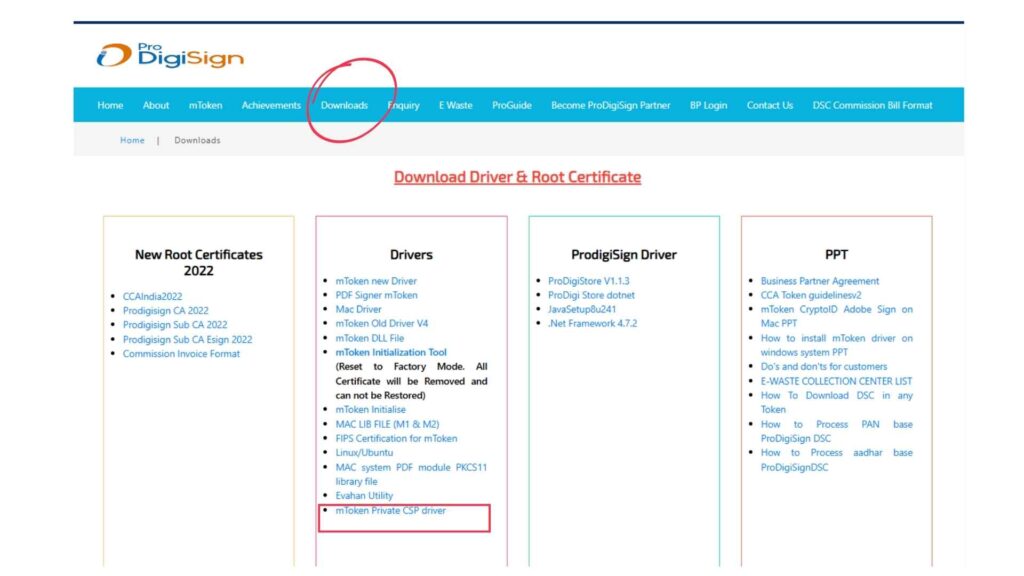This screenshot has height=576, width=1024.
Task: Download .Net Framework 4.7.2
Action: pos(592,323)
